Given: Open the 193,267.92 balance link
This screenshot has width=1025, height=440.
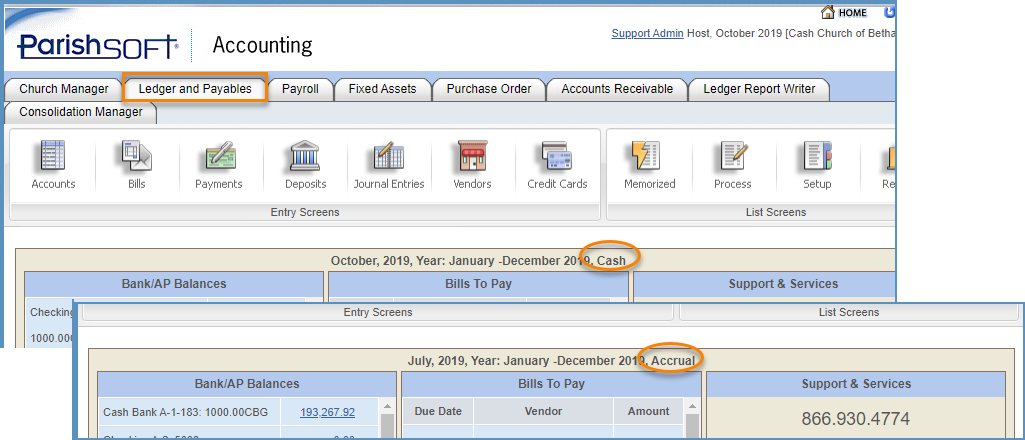Looking at the screenshot, I should (x=328, y=412).
